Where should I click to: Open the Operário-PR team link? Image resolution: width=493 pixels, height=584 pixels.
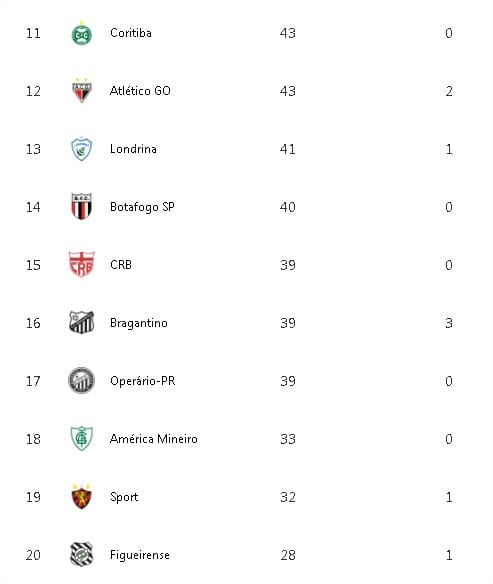click(142, 381)
